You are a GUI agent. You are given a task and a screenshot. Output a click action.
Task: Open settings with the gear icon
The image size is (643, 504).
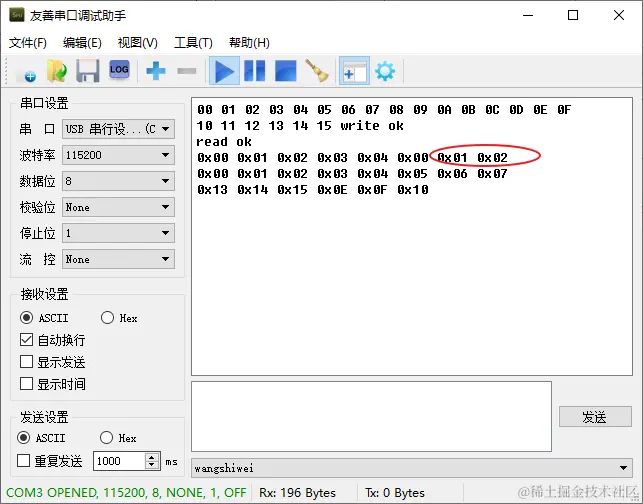pos(385,71)
